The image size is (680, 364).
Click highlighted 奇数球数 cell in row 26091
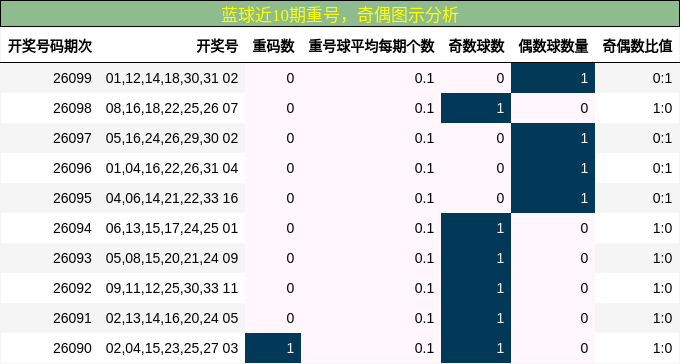pyautogui.click(x=476, y=318)
